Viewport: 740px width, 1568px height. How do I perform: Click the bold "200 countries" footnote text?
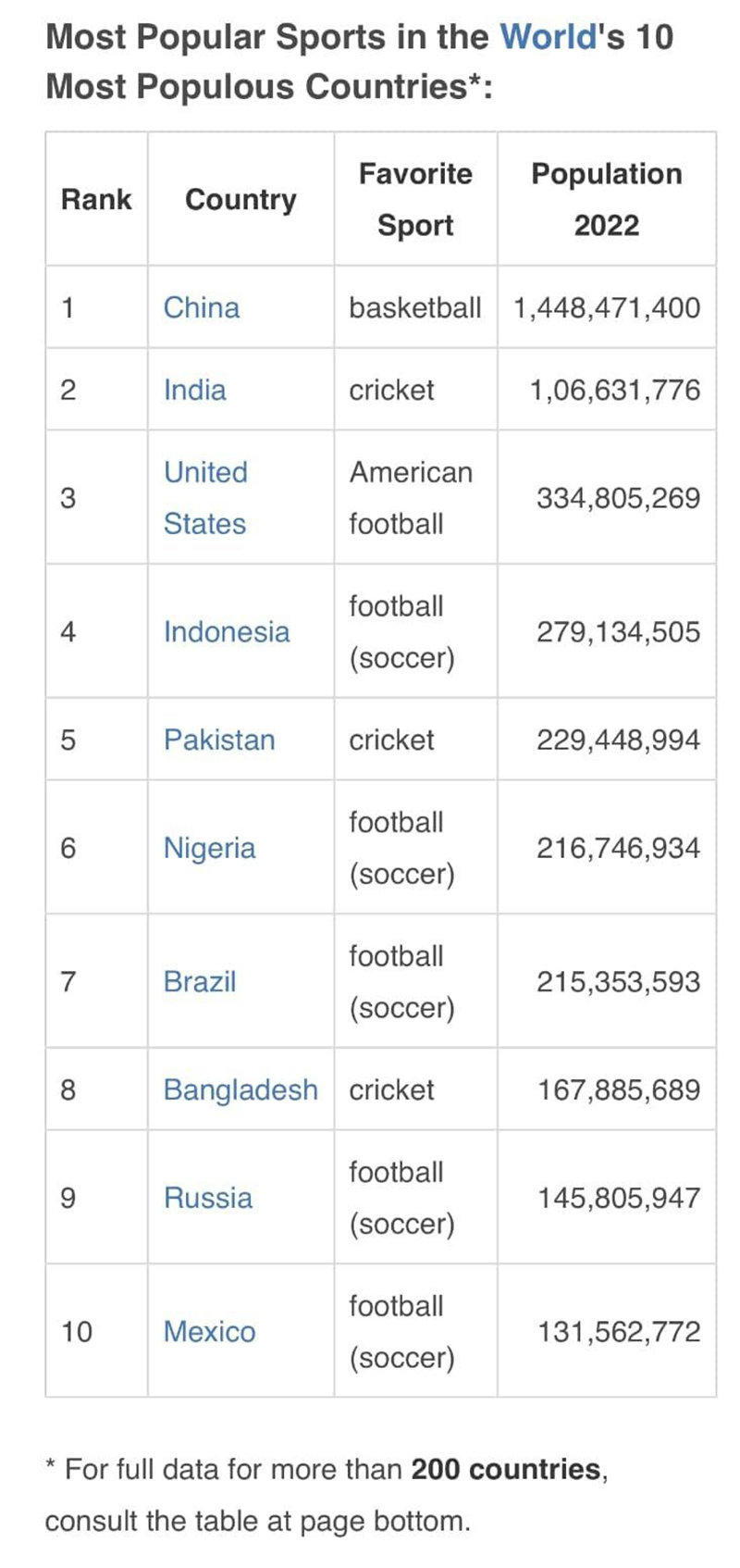tap(505, 1469)
